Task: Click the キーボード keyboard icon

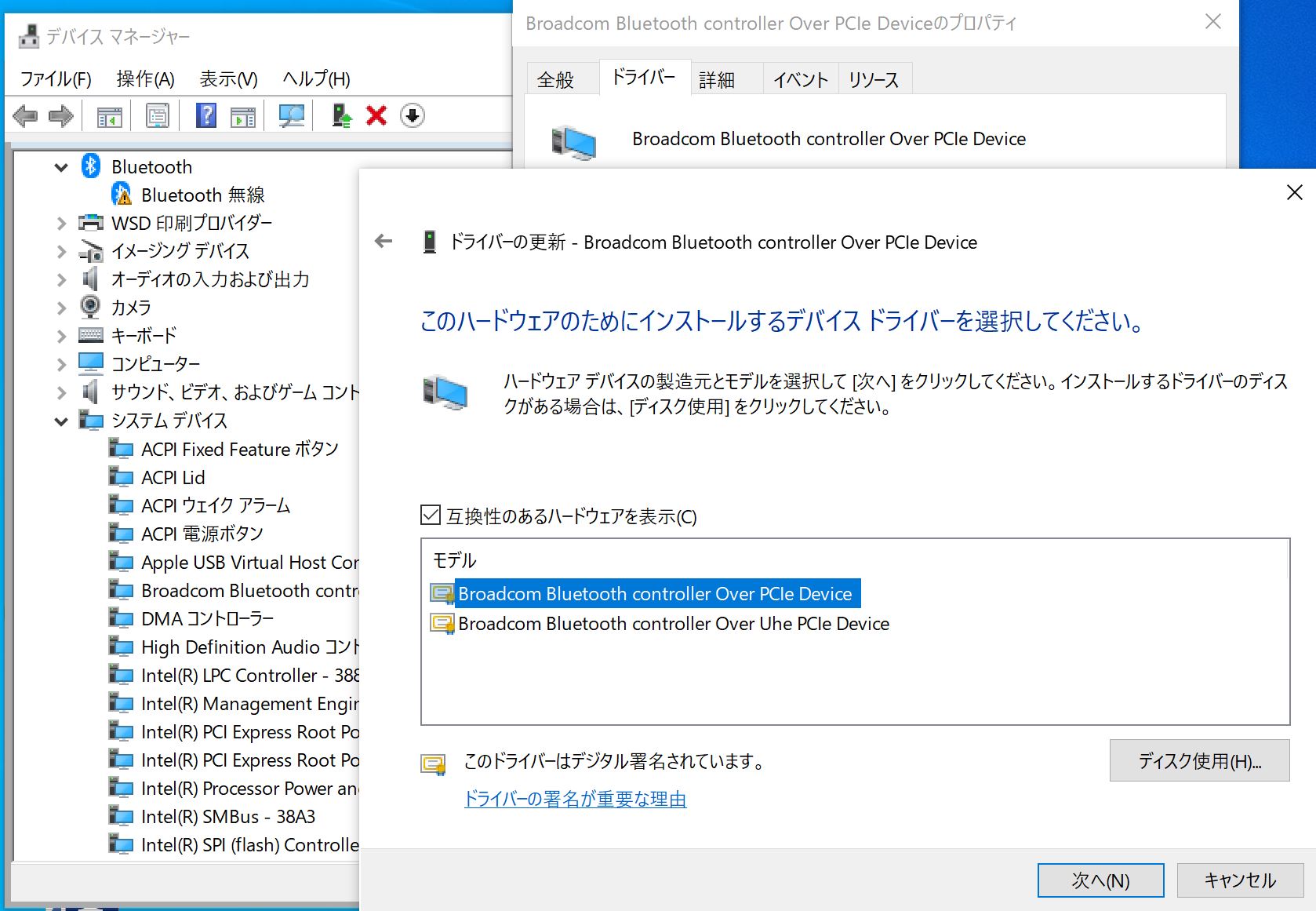Action: coord(91,336)
